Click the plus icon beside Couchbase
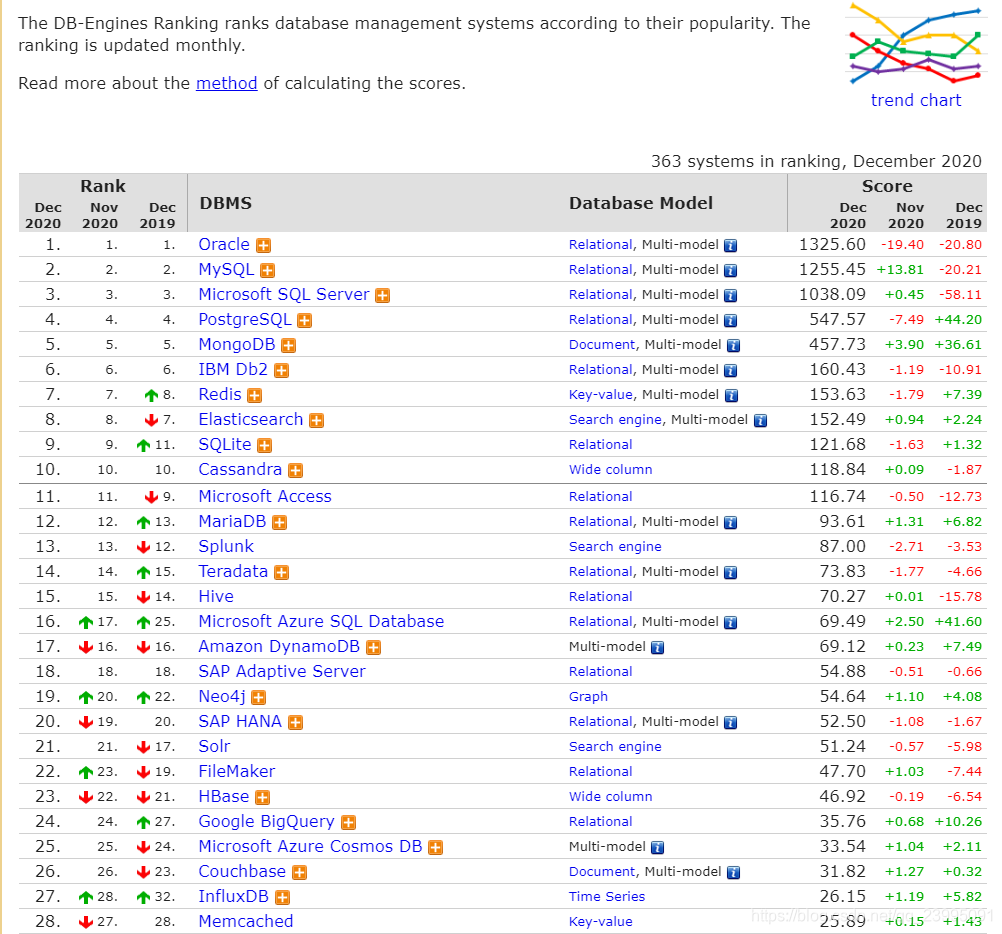The width and height of the screenshot is (1002, 934). point(300,872)
